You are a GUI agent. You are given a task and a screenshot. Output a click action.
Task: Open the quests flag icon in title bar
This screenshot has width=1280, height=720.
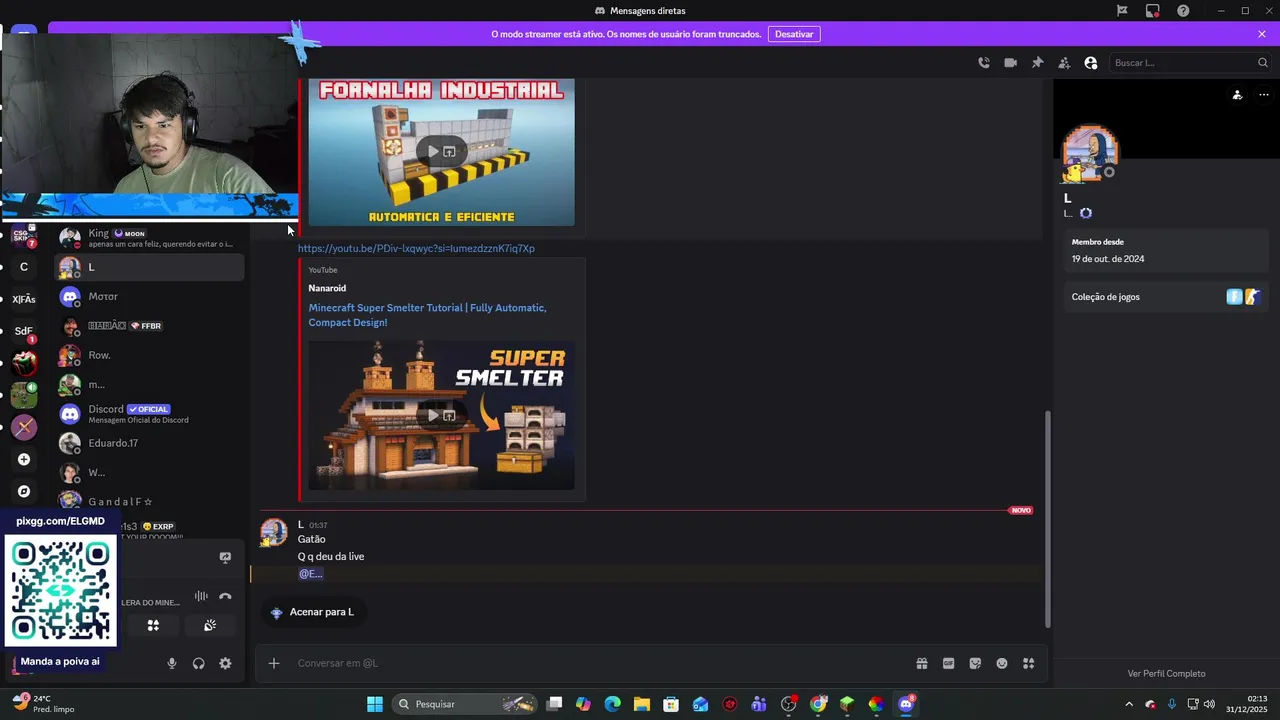point(1122,11)
